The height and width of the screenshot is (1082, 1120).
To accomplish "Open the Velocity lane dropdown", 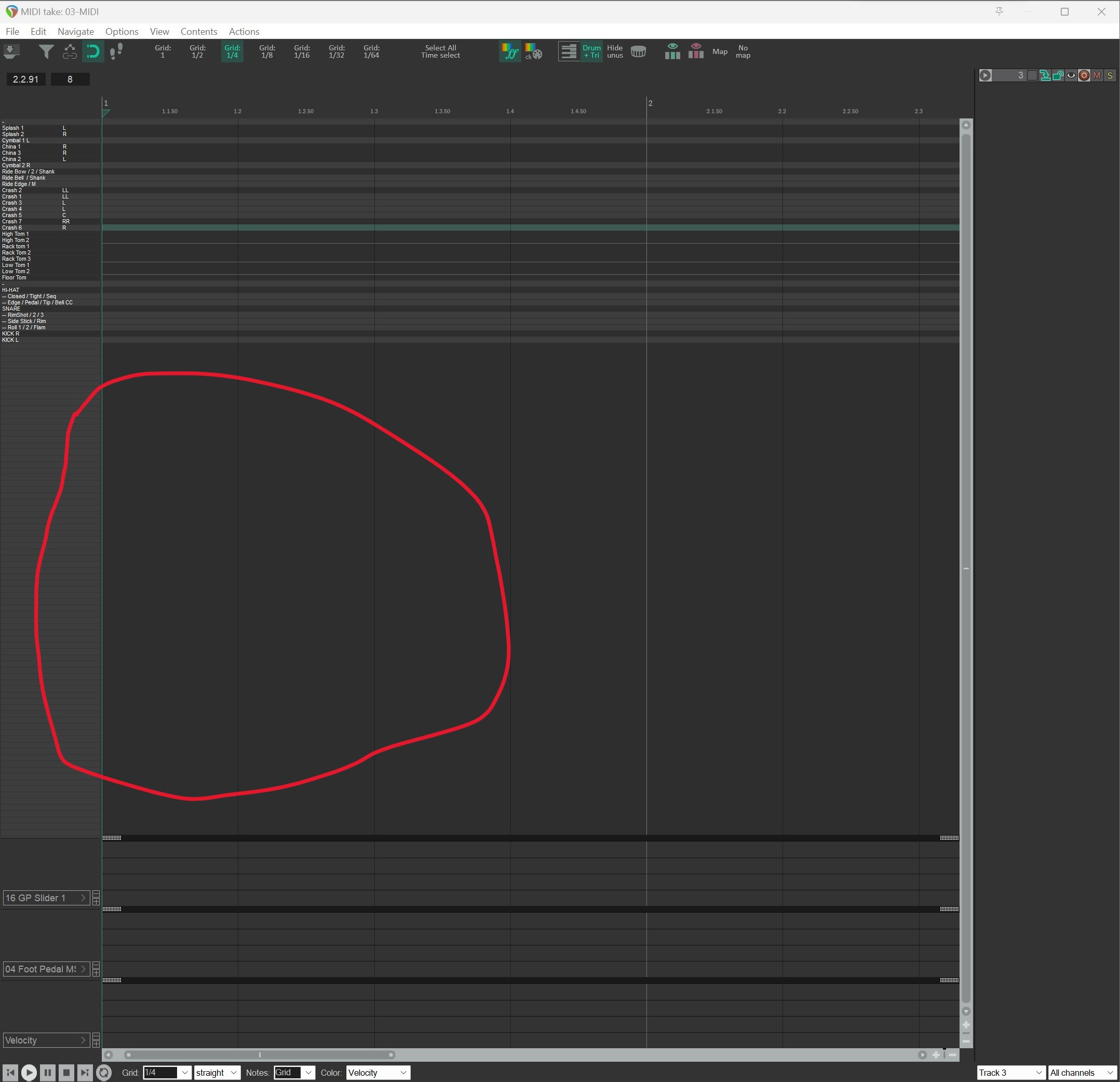I will (x=46, y=1040).
